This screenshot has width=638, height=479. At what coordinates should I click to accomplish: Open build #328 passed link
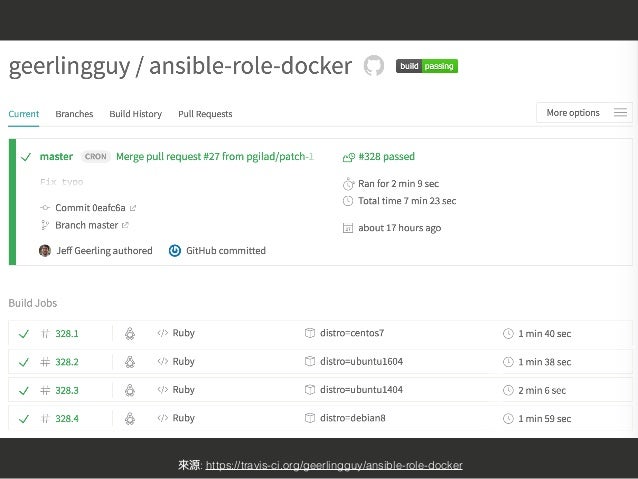click(x=384, y=157)
